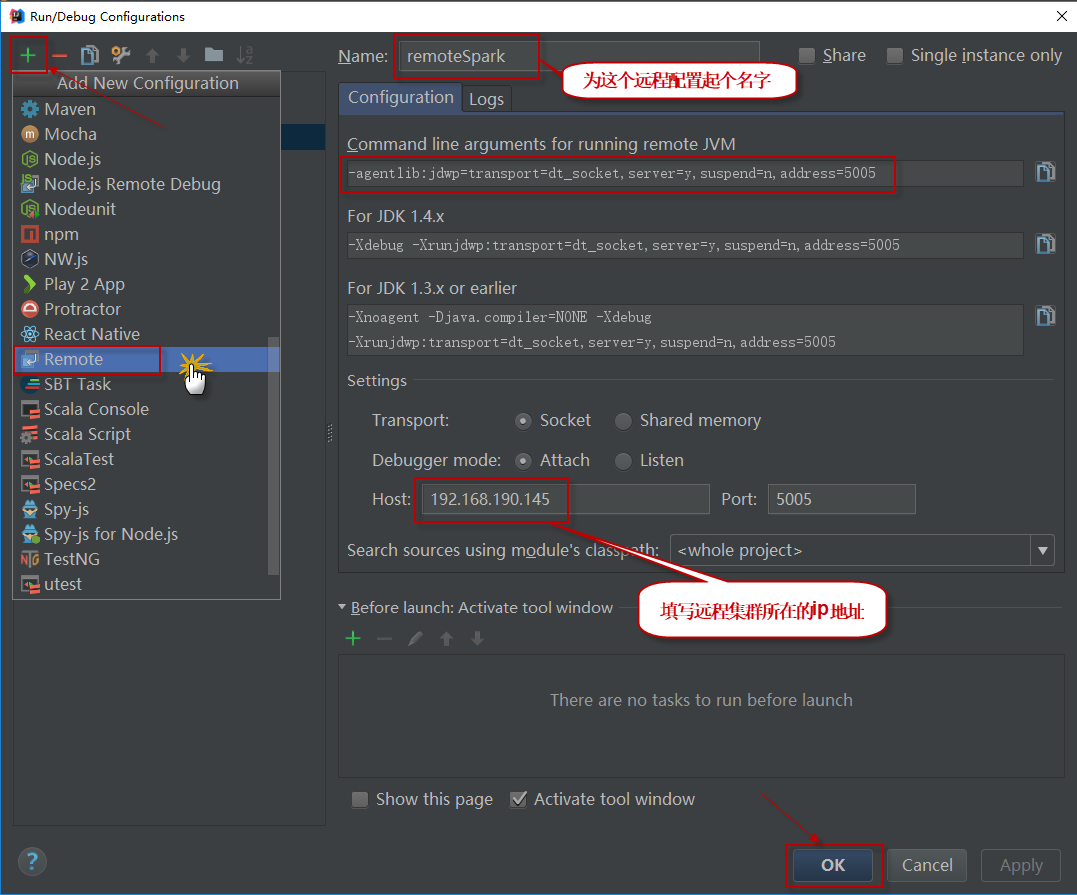
Task: Click into the Host address field
Action: 560,499
